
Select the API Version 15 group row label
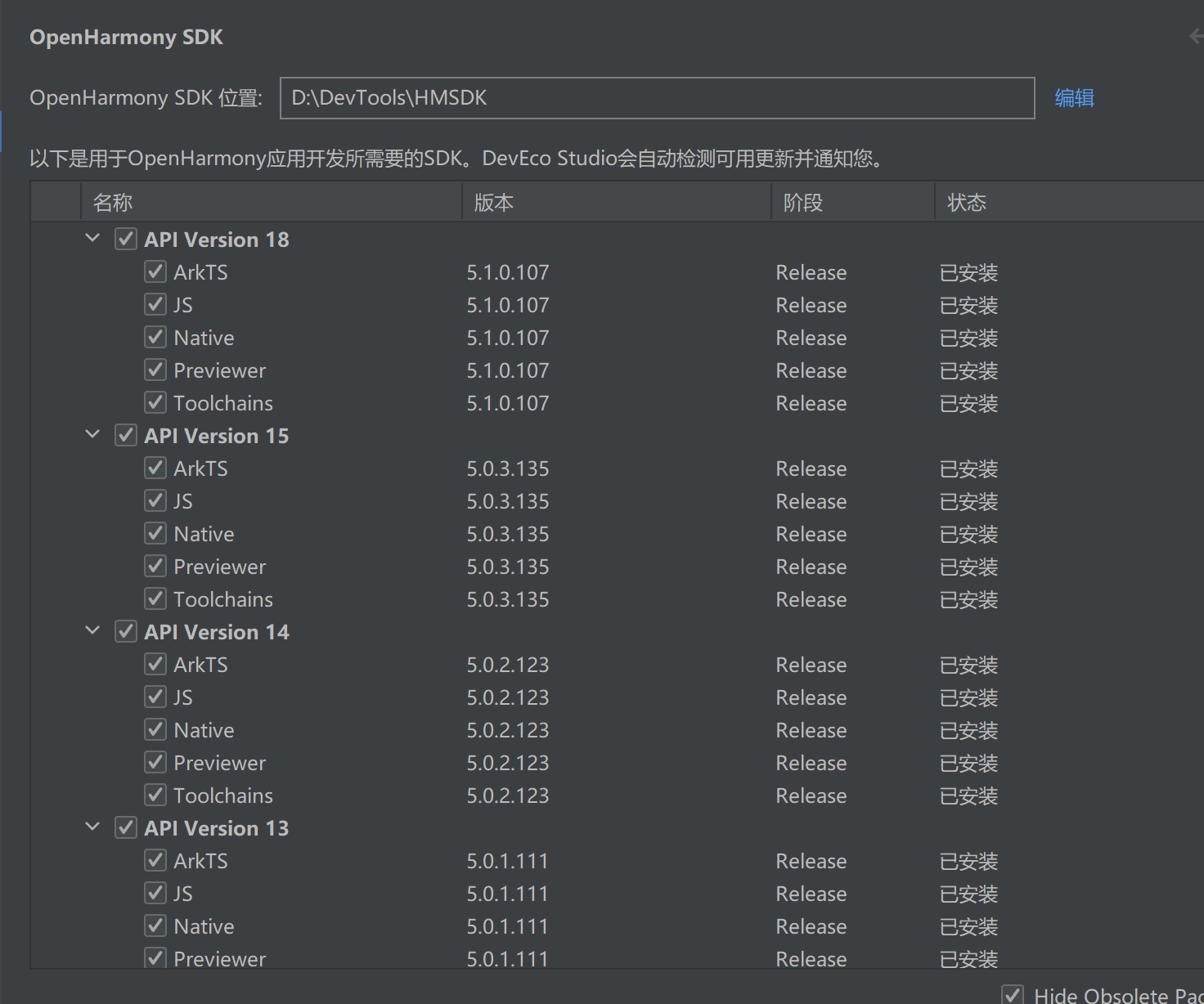pos(217,436)
